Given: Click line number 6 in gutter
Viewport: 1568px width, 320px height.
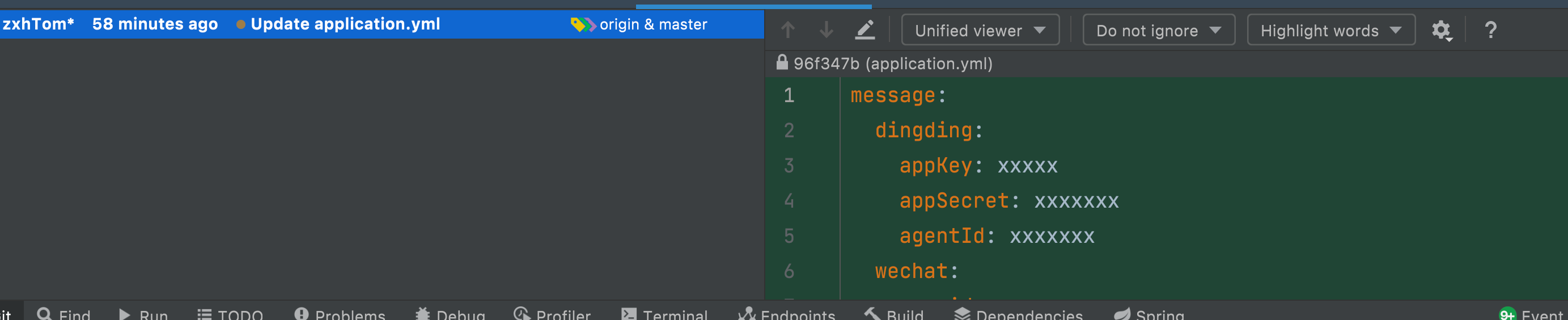Looking at the screenshot, I should click(x=789, y=271).
